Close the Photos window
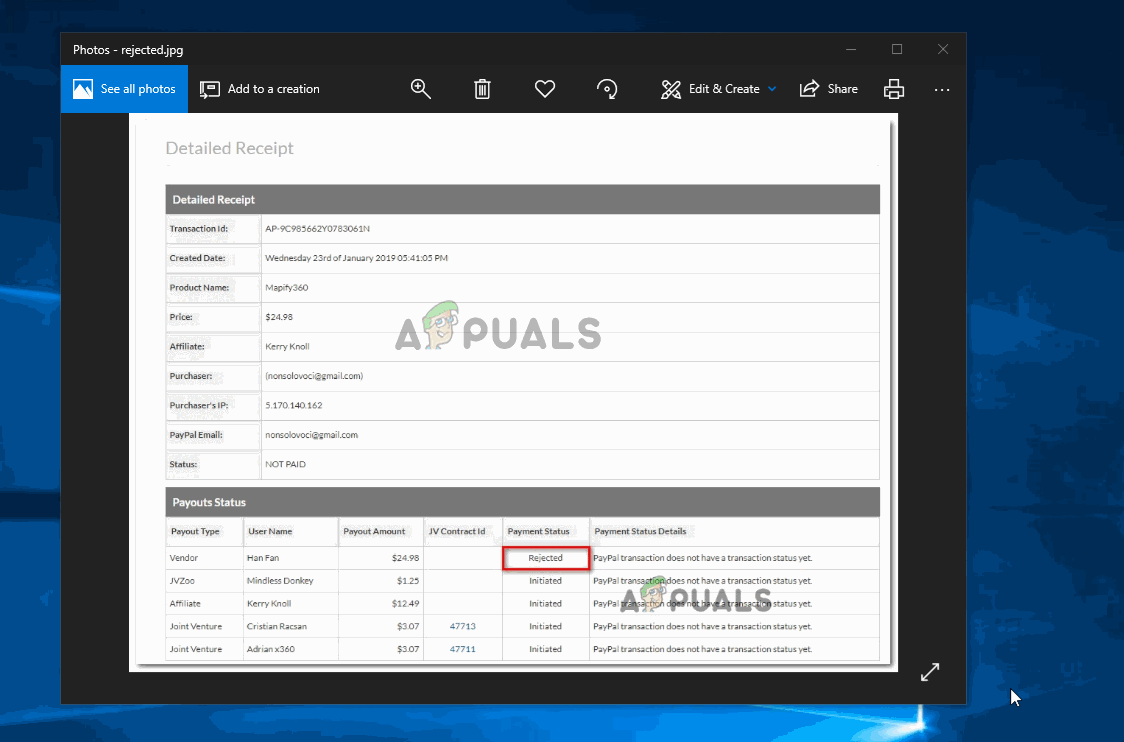The height and width of the screenshot is (742, 1124). pos(943,49)
